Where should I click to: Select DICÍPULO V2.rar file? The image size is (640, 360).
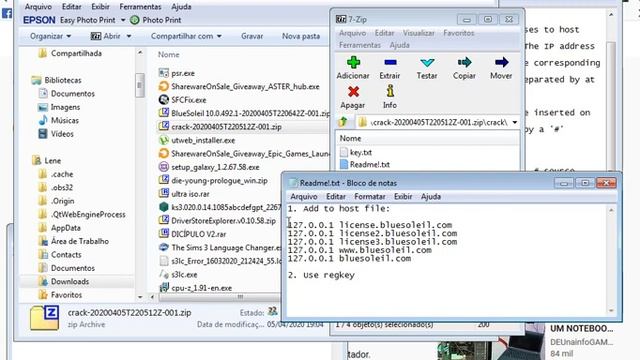point(192,234)
